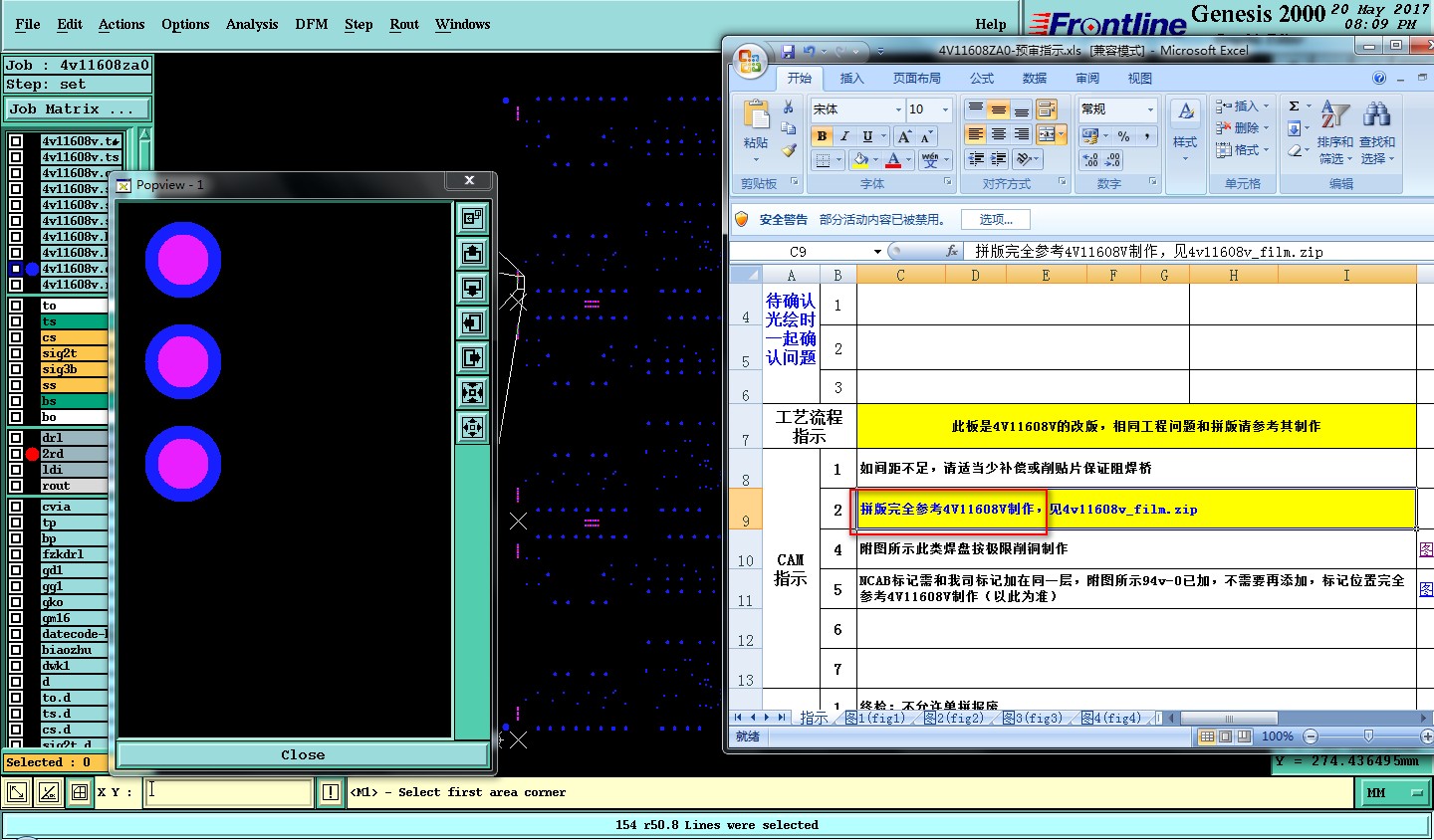Click the X Y coordinate input field

229,792
